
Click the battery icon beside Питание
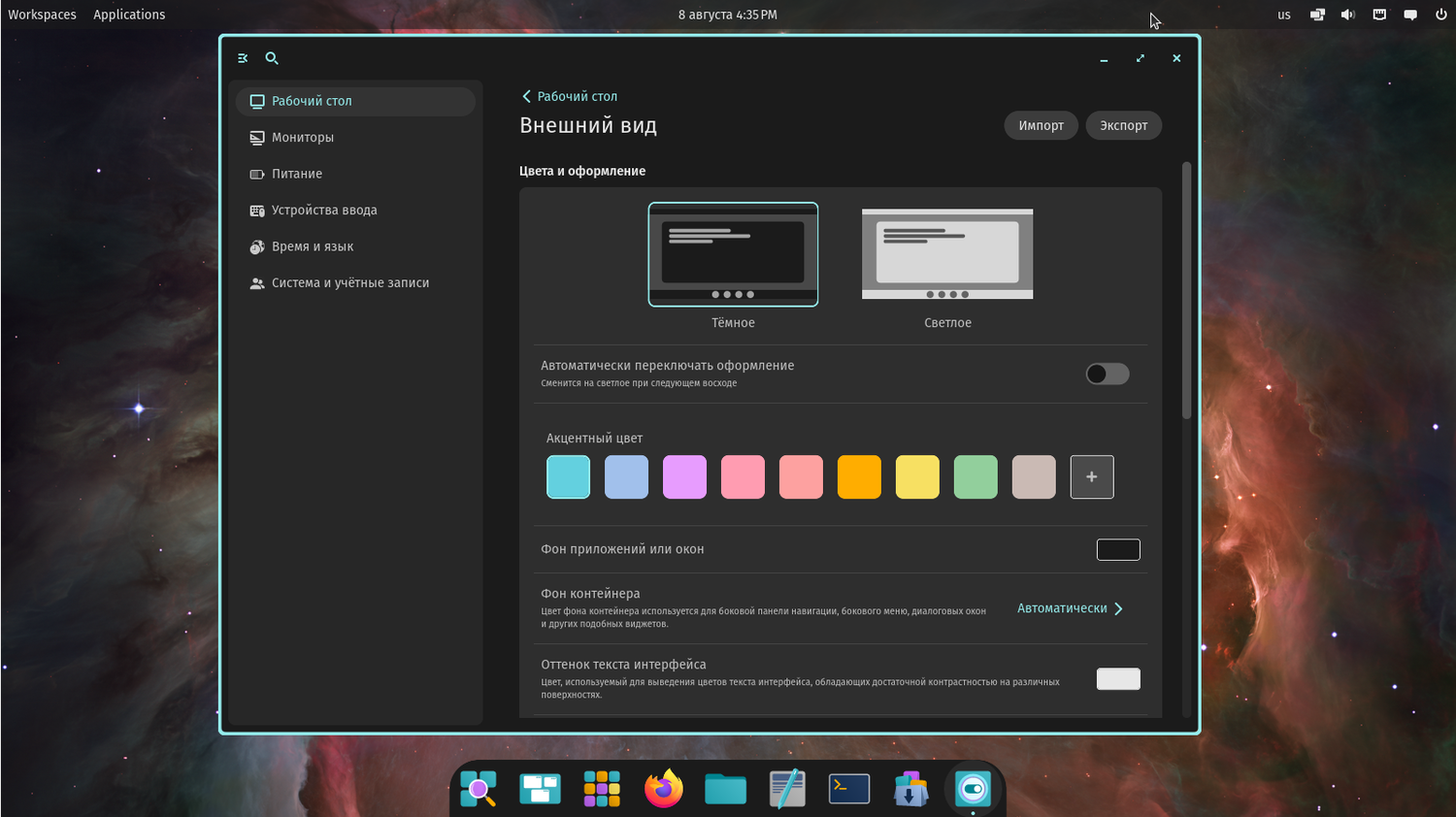257,175
